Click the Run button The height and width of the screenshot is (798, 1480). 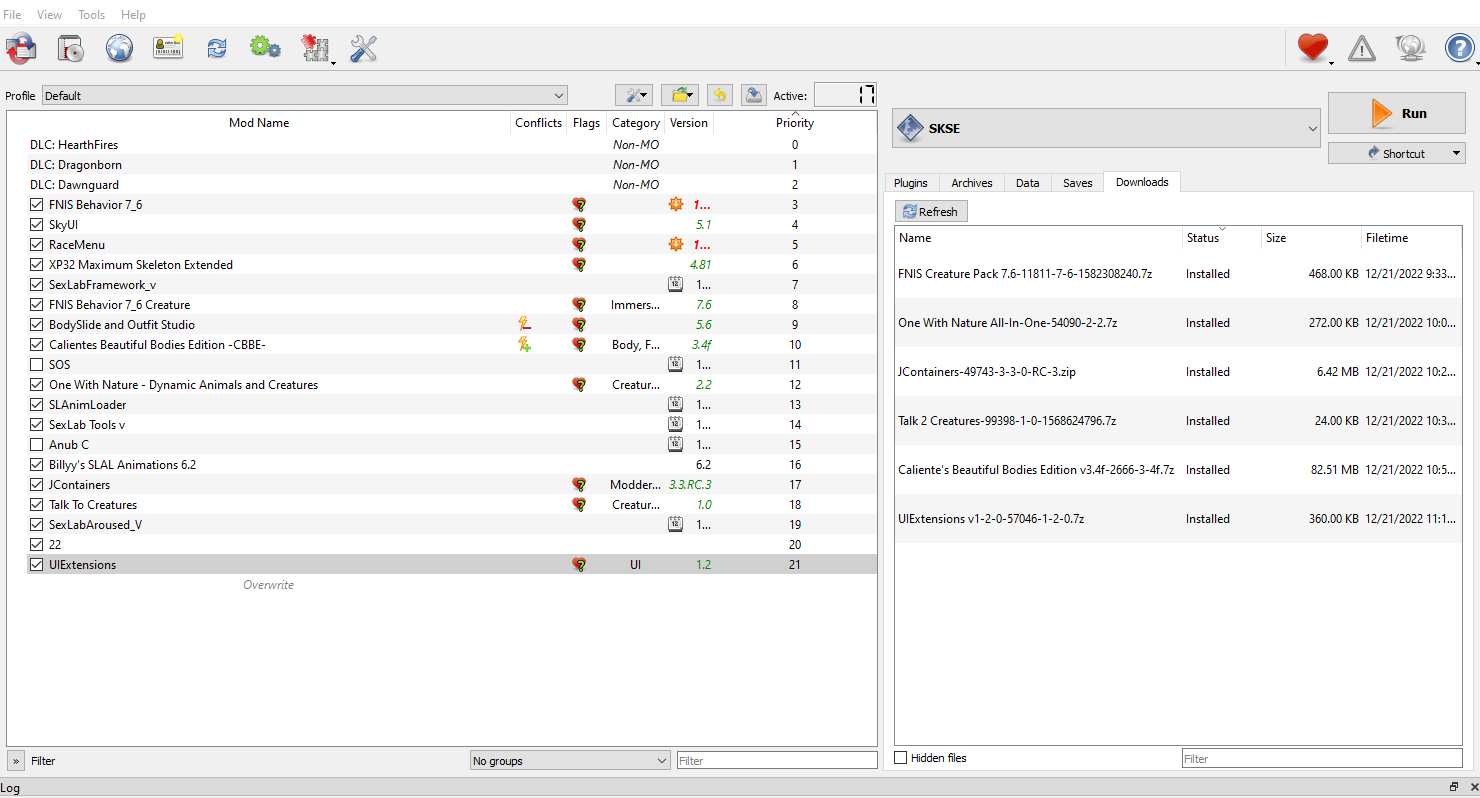pyautogui.click(x=1397, y=113)
